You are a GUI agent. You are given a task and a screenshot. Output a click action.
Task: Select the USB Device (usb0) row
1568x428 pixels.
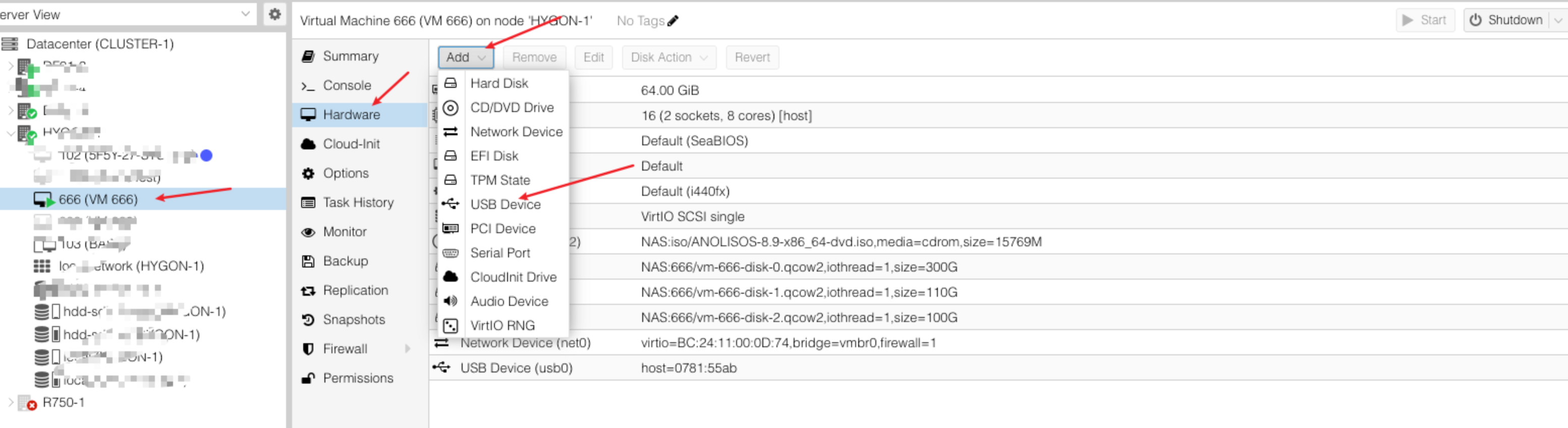[x=998, y=368]
